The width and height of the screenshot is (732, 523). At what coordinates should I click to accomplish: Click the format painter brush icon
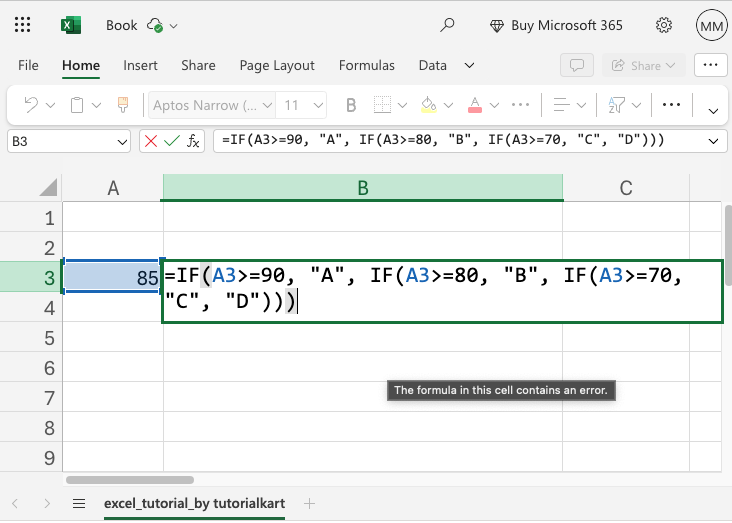click(x=123, y=105)
